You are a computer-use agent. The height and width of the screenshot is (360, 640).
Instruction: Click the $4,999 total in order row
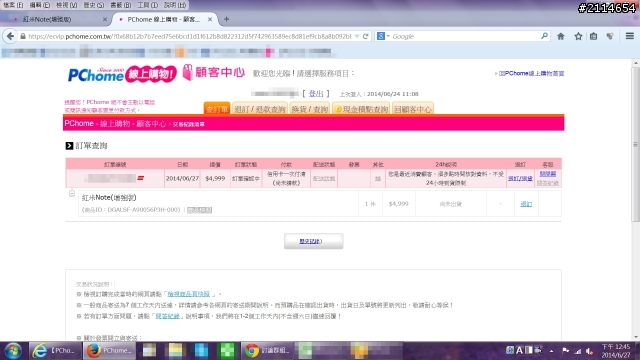click(215, 178)
